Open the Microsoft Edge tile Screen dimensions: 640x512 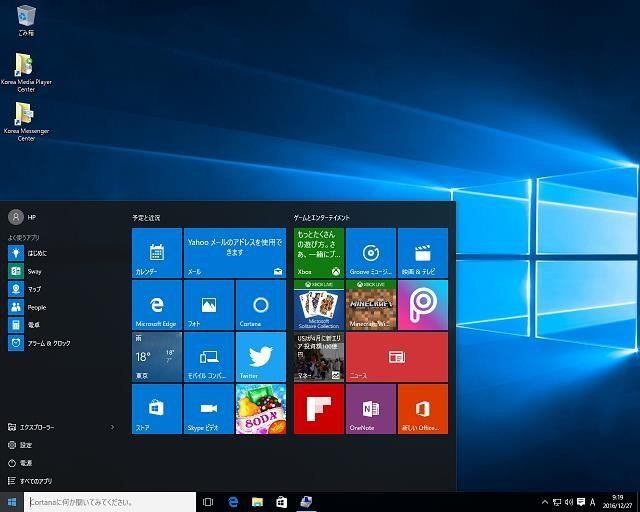click(x=157, y=305)
